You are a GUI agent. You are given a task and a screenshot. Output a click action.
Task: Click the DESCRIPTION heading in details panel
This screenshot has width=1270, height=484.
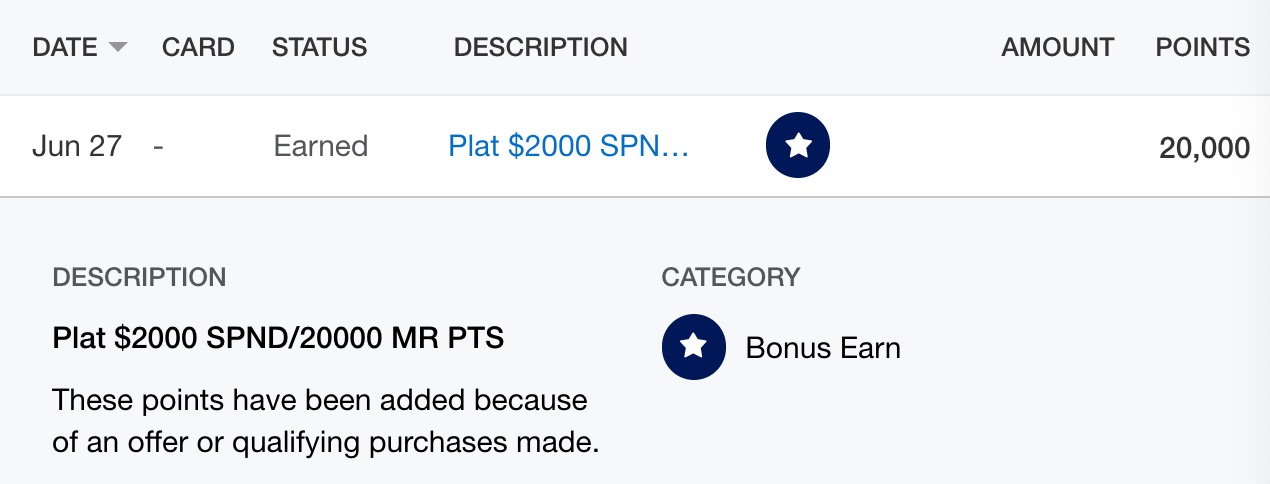(x=139, y=277)
